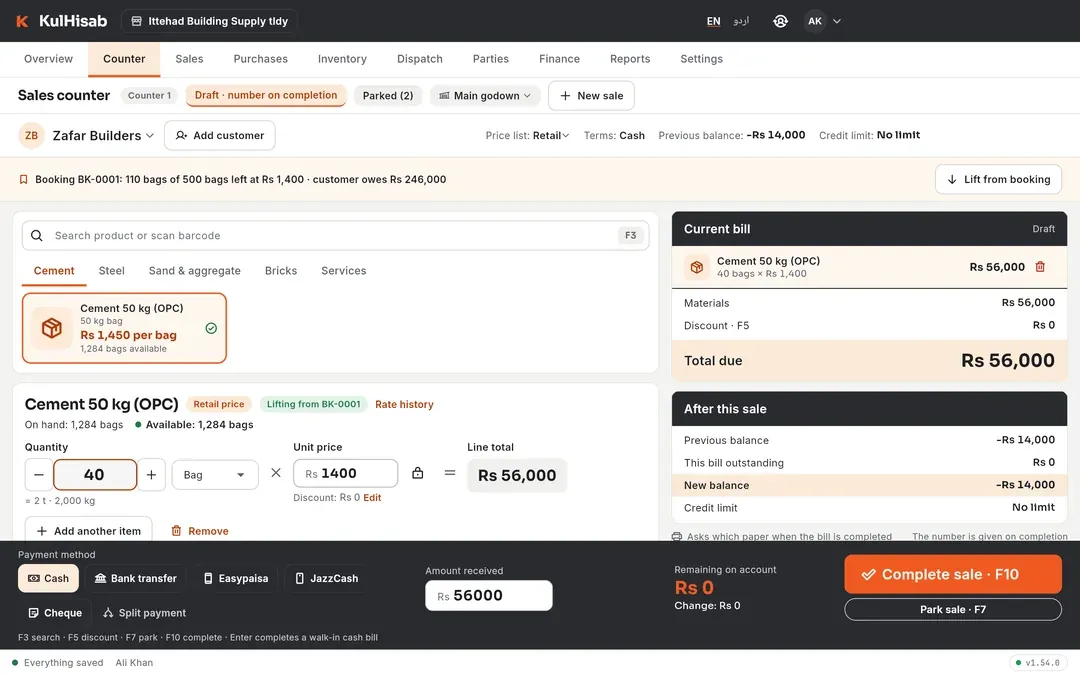Open the Ittehad Building Supply business switcher
The height and width of the screenshot is (675, 1080).
(x=209, y=21)
